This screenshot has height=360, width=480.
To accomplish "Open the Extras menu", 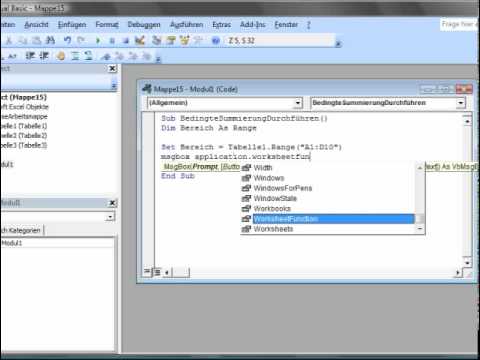I will click(222, 25).
